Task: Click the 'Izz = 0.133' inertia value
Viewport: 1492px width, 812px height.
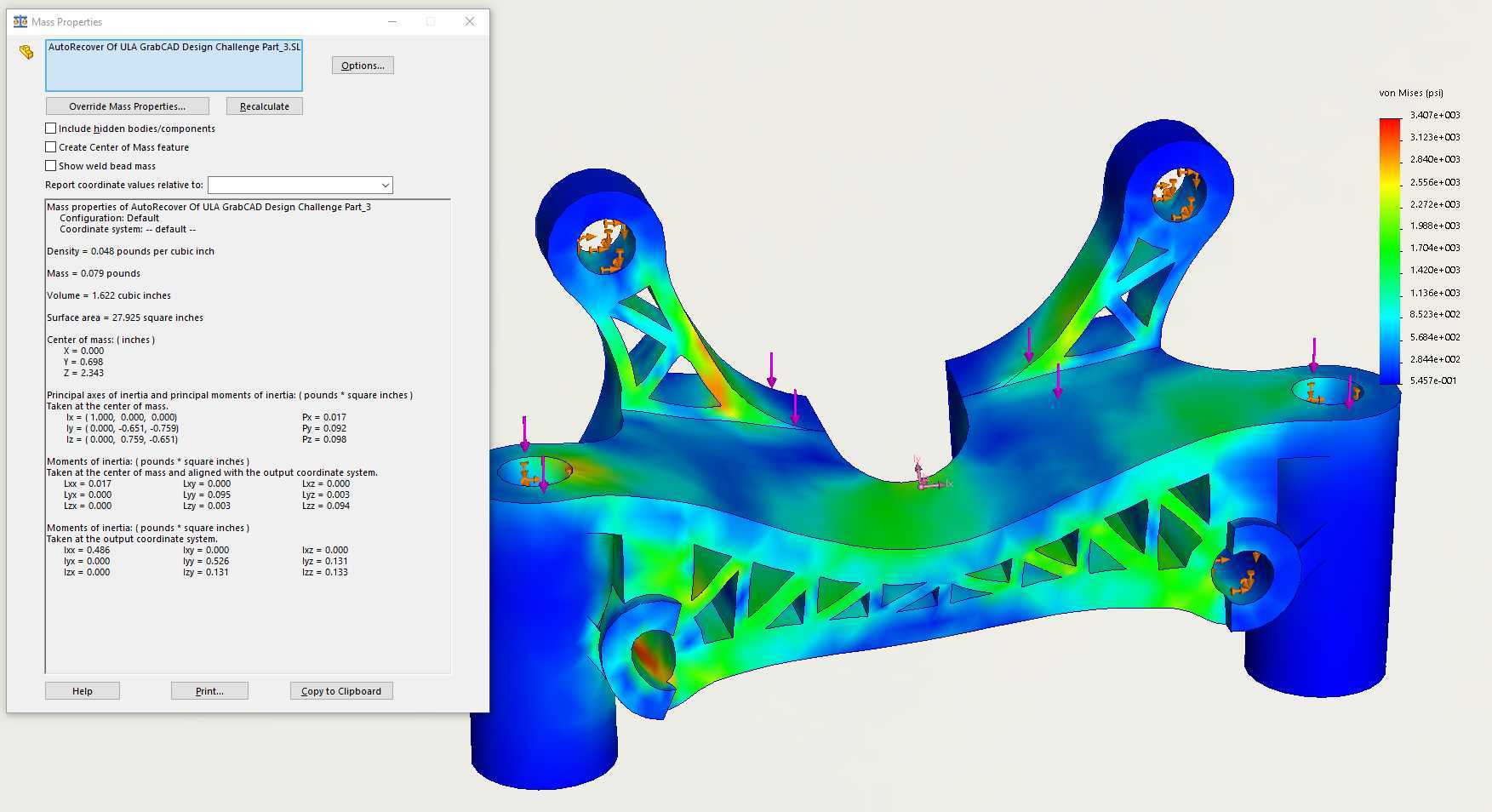Action: (325, 572)
